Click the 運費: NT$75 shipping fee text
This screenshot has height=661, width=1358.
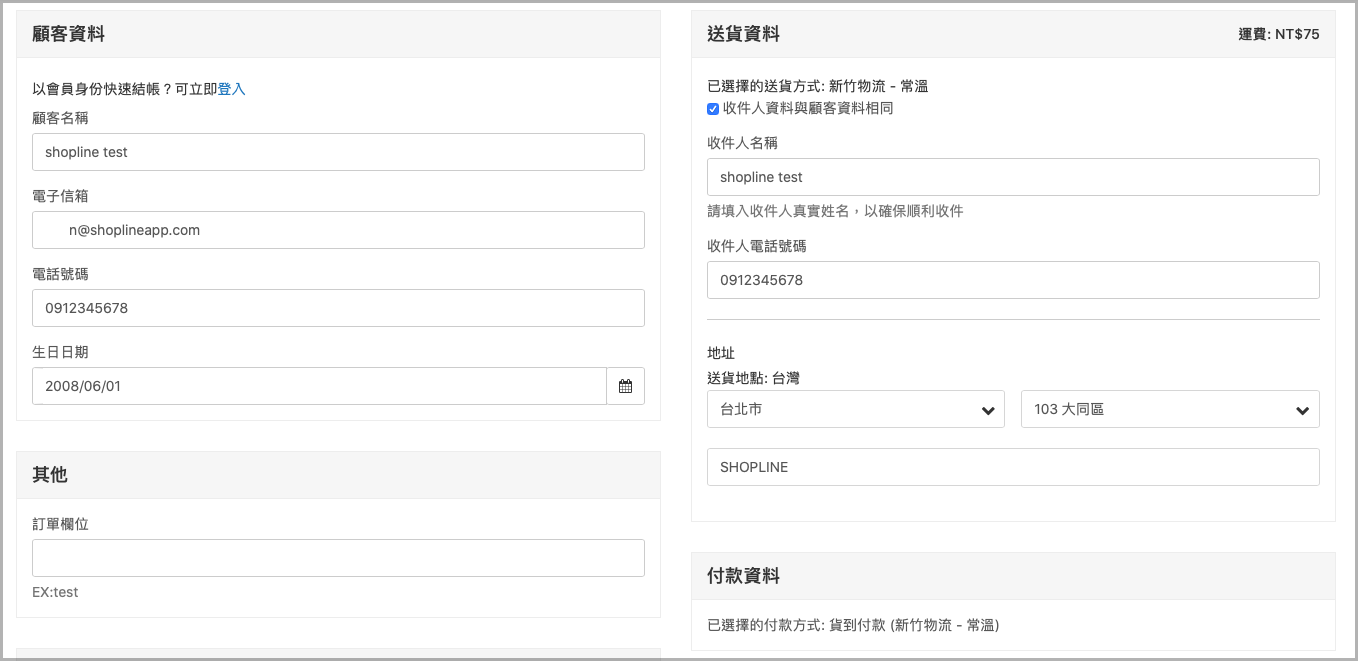click(1279, 34)
